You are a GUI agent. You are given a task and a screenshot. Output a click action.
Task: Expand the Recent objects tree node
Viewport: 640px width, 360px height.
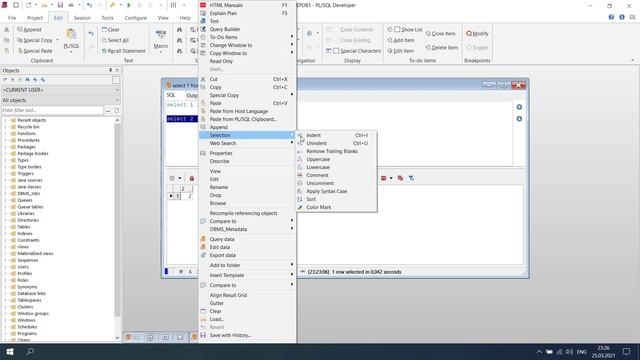pos(6,120)
